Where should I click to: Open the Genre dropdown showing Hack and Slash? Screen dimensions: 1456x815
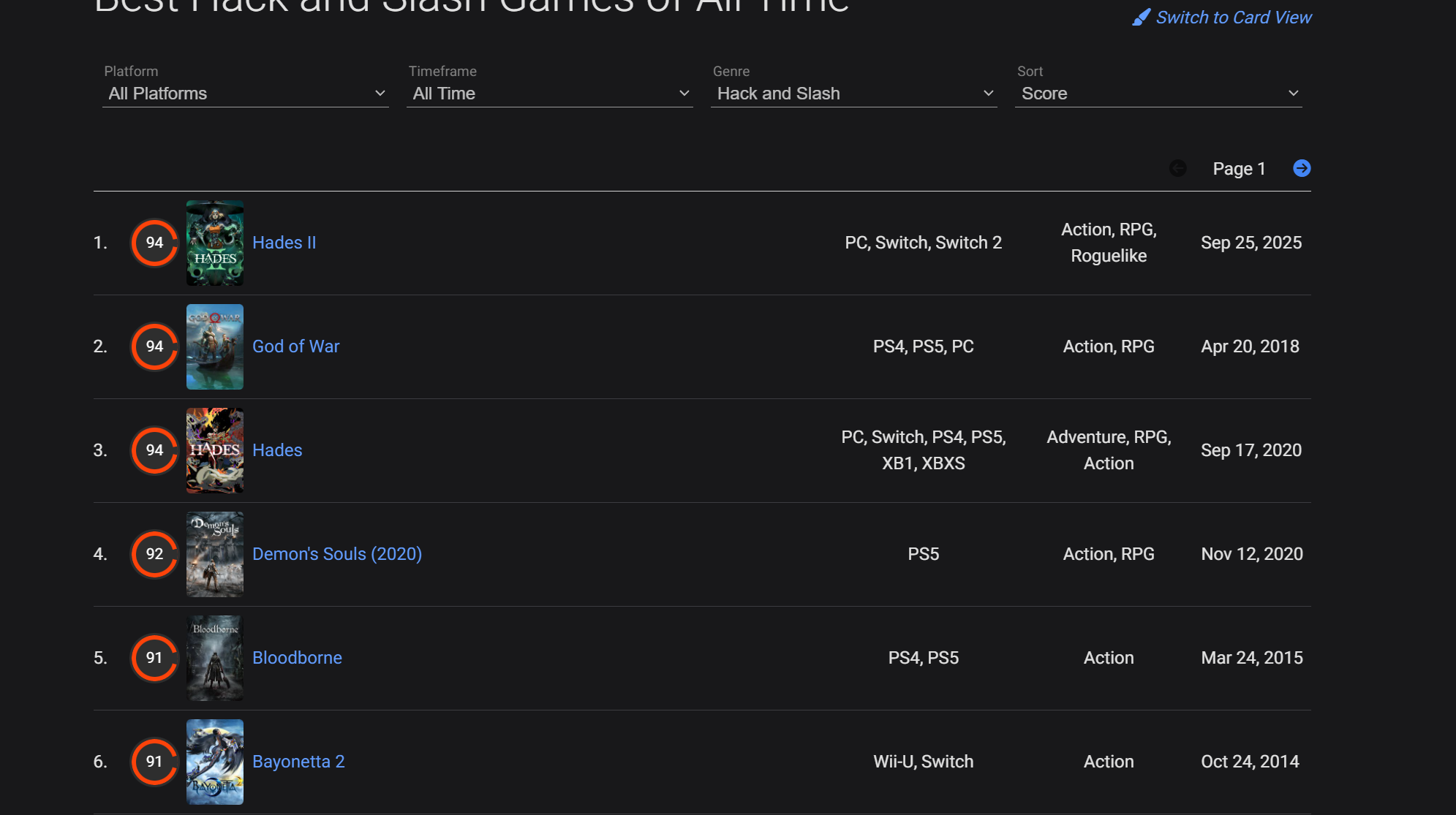(854, 94)
